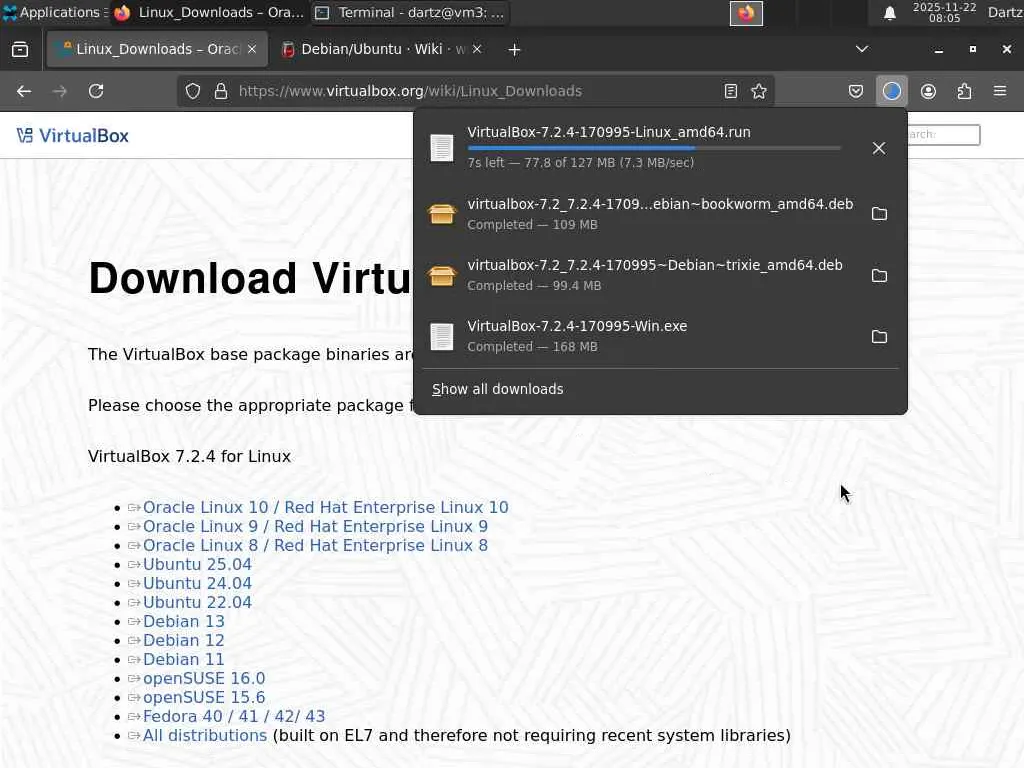
Task: Click the VirtualBox site search field
Action: 944,135
